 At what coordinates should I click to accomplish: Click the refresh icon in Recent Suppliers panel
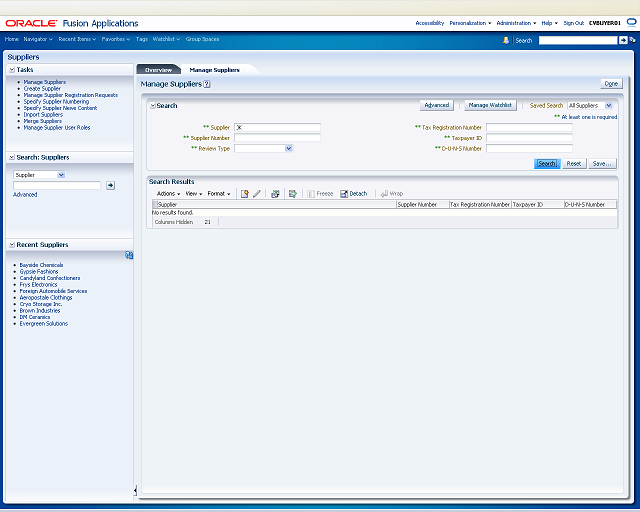click(x=129, y=255)
